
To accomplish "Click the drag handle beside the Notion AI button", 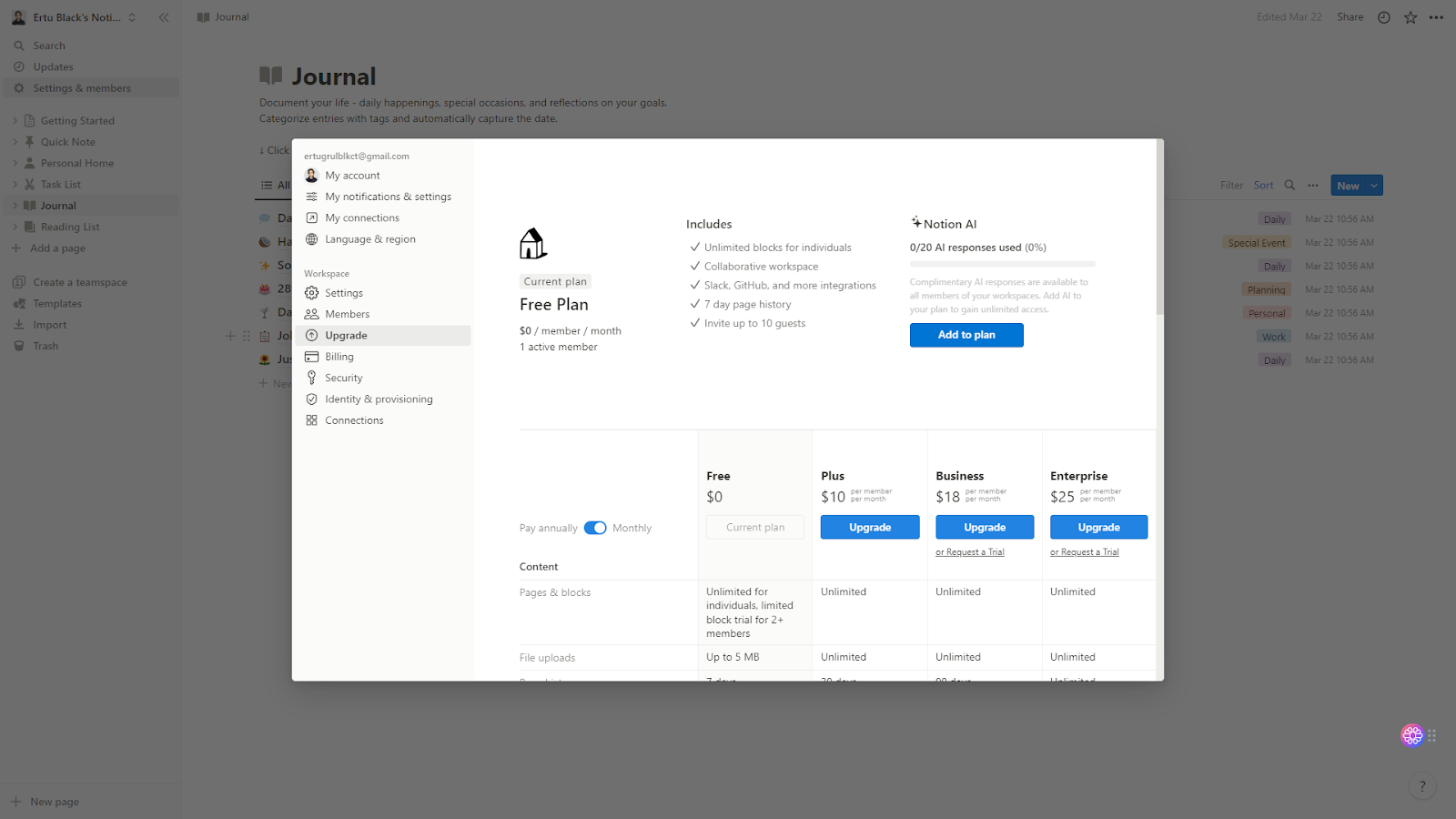I will pyautogui.click(x=1432, y=735).
